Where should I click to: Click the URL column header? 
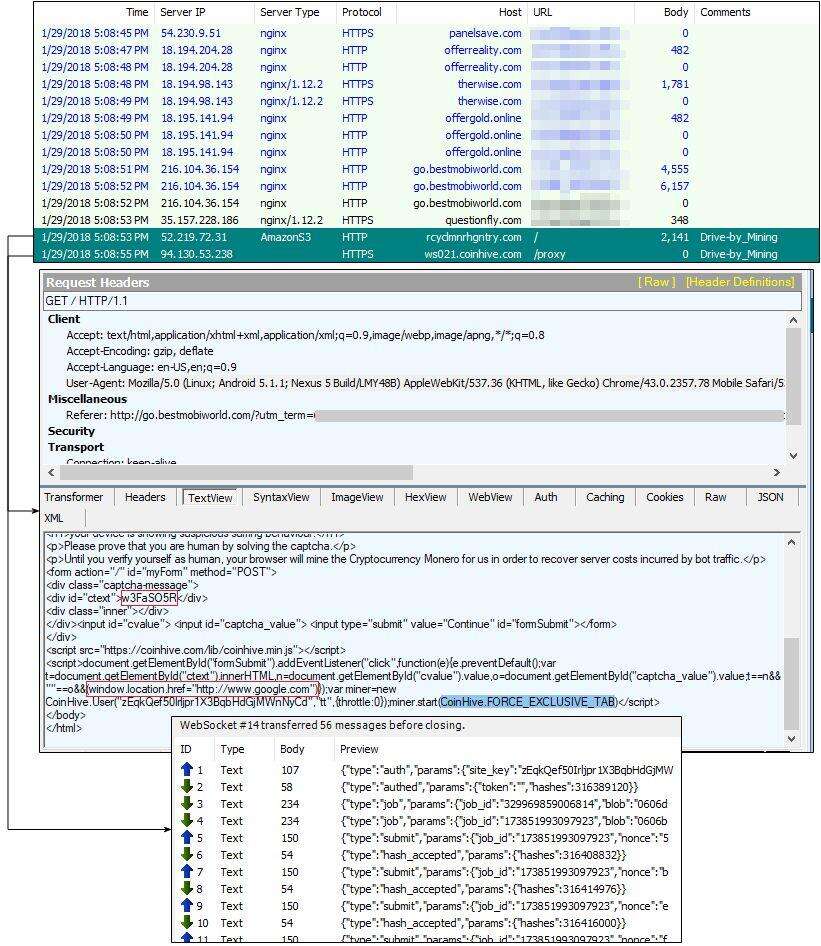pos(542,12)
